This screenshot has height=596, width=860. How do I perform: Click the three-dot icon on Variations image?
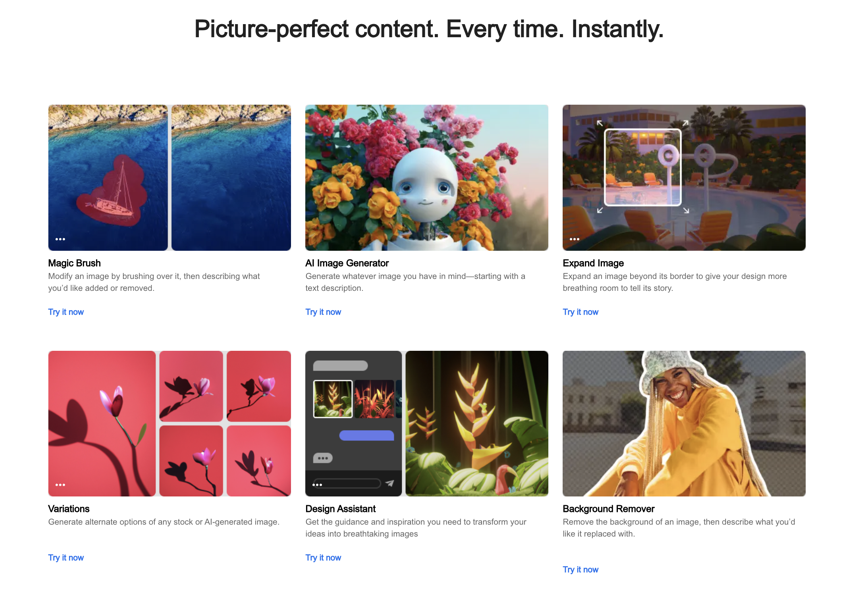click(60, 485)
